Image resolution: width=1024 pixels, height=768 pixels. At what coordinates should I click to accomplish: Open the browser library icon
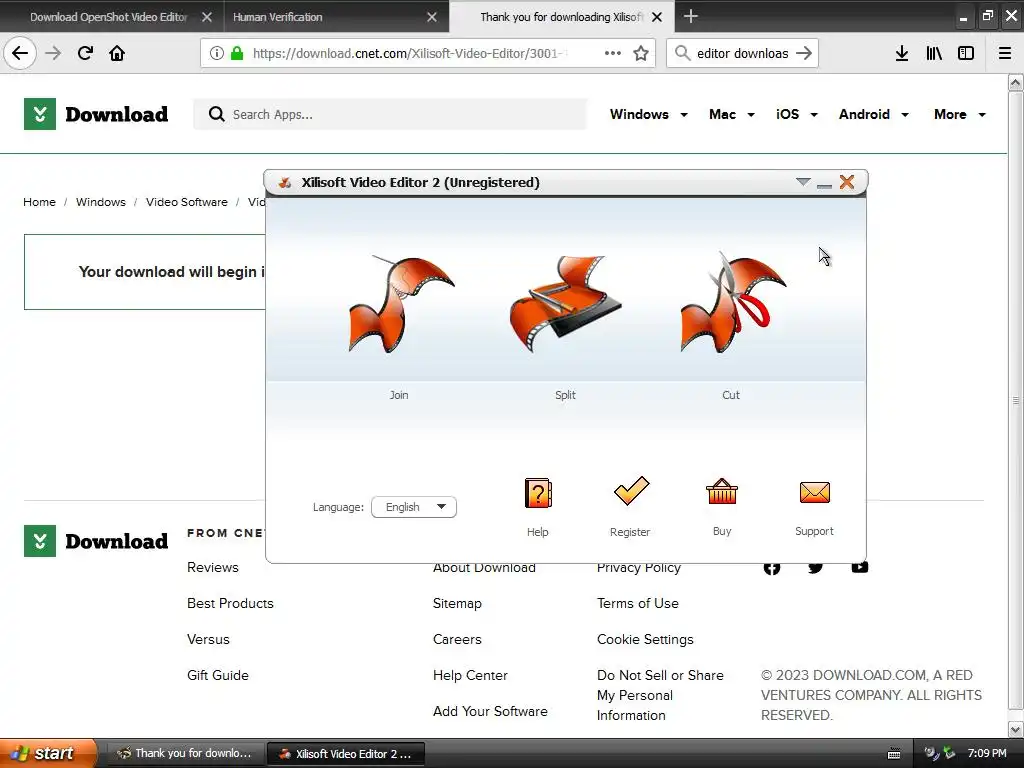pos(934,53)
